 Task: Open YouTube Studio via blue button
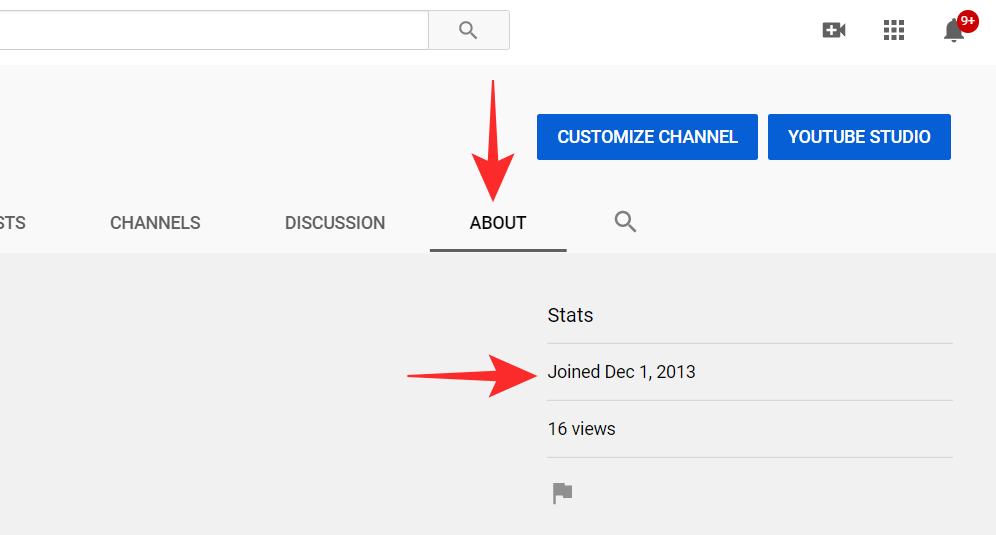click(x=859, y=137)
